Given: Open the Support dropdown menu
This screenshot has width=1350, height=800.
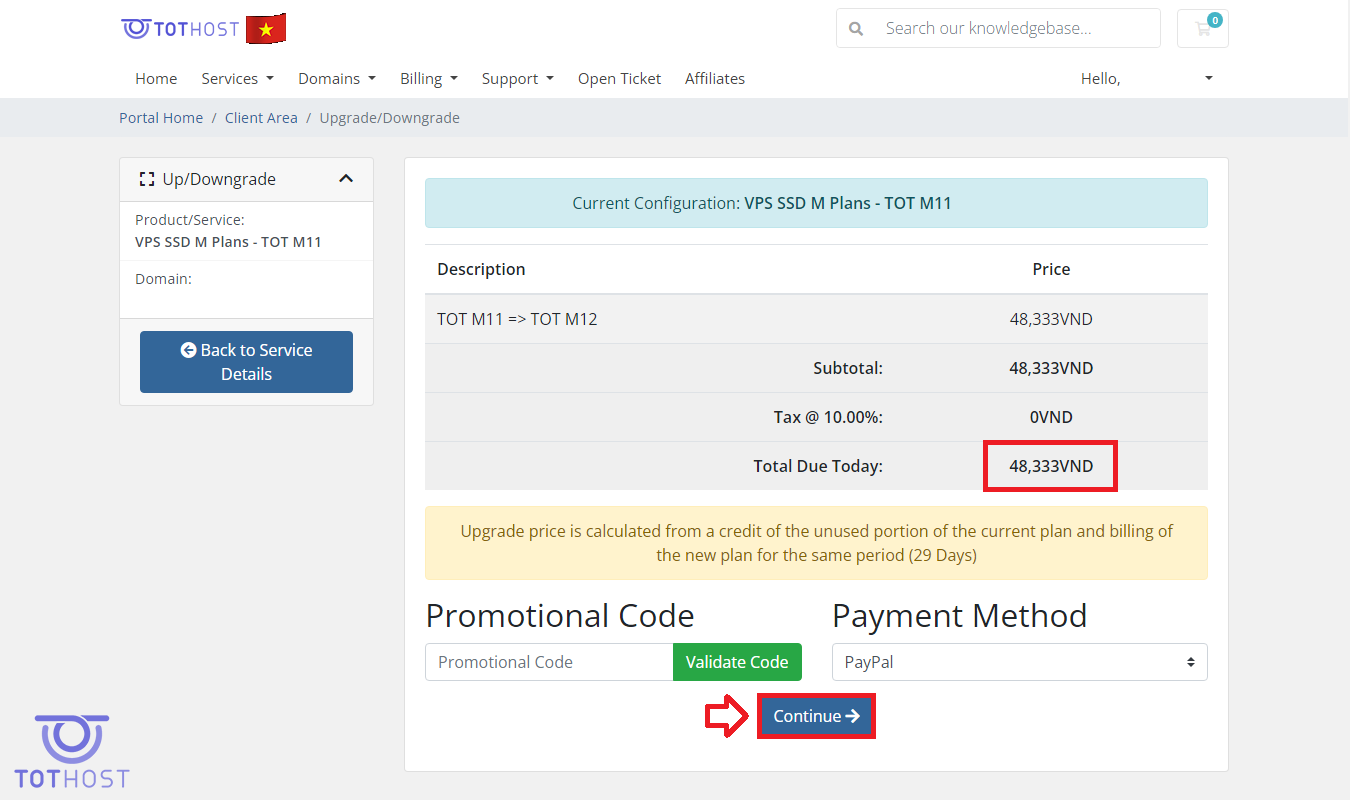Looking at the screenshot, I should click(x=517, y=79).
